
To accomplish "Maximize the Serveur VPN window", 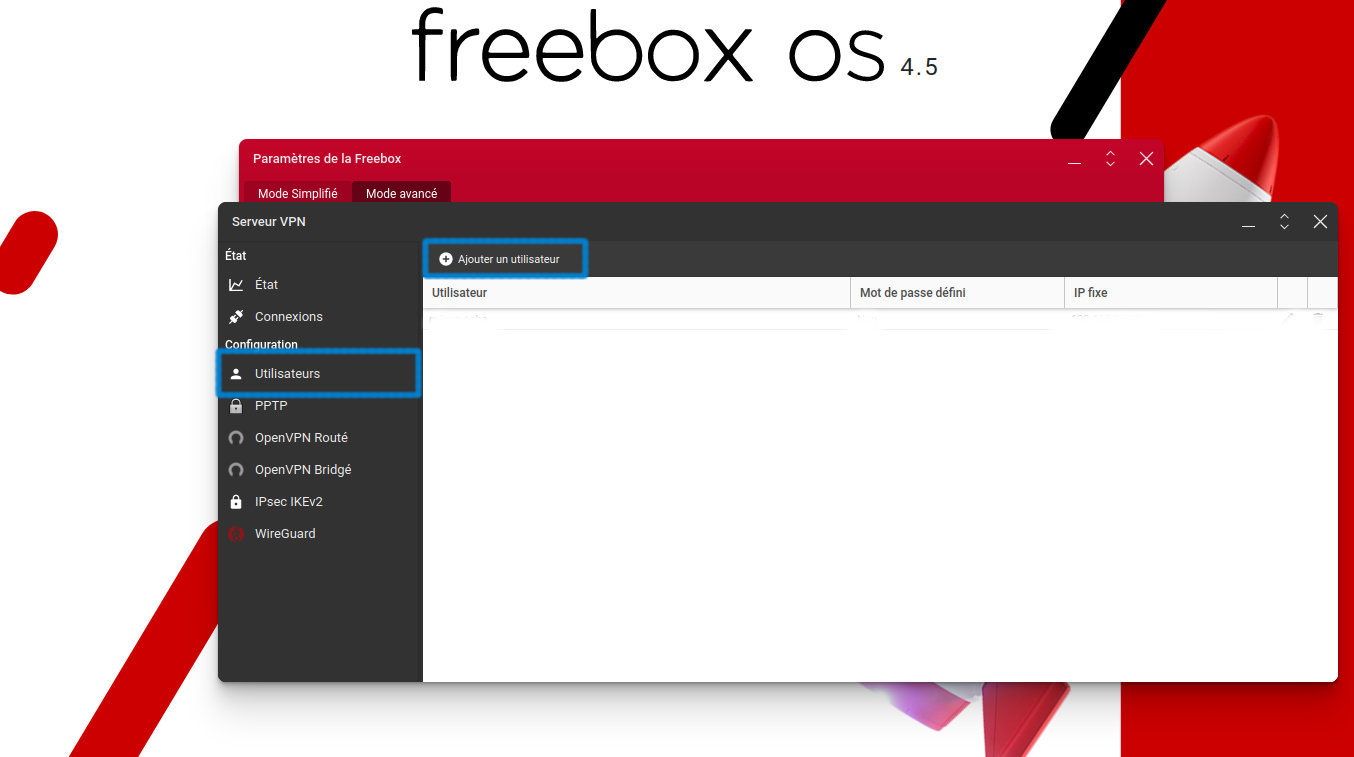I will click(x=1284, y=222).
